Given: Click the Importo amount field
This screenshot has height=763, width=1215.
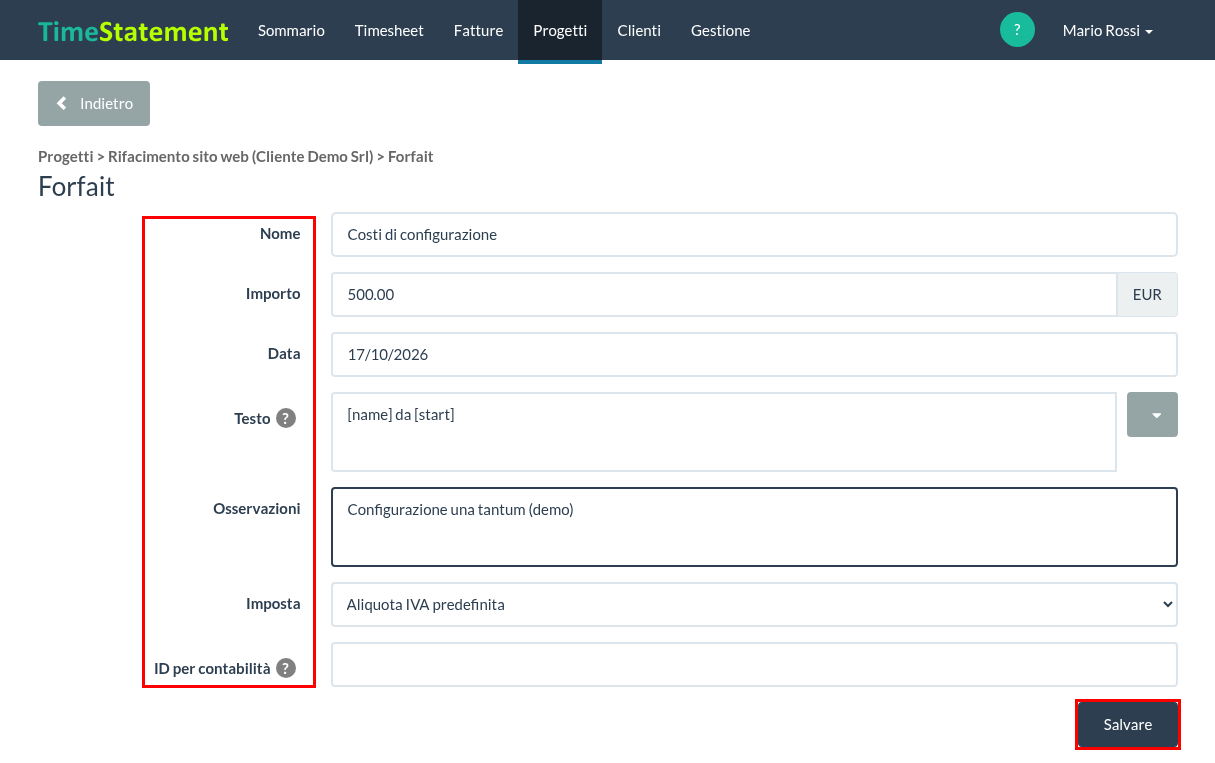Looking at the screenshot, I should click(x=724, y=294).
